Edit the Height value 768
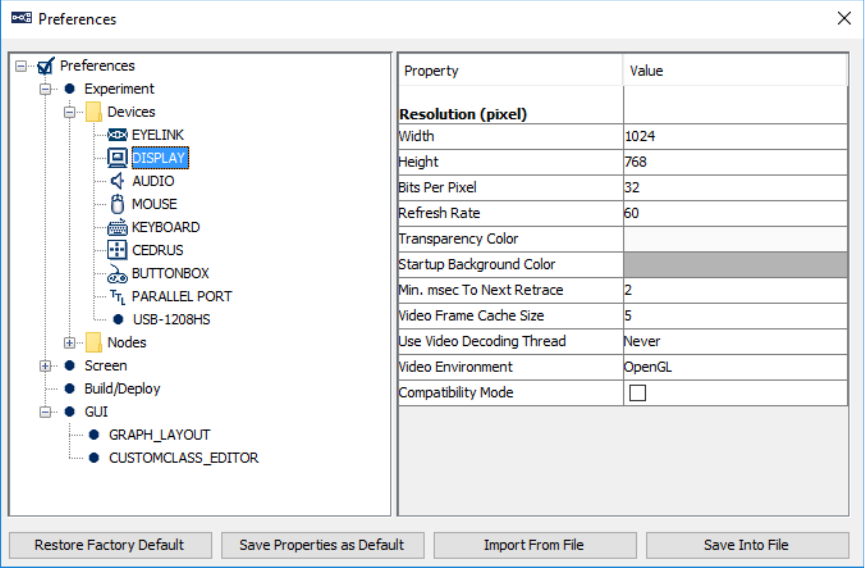 735,162
